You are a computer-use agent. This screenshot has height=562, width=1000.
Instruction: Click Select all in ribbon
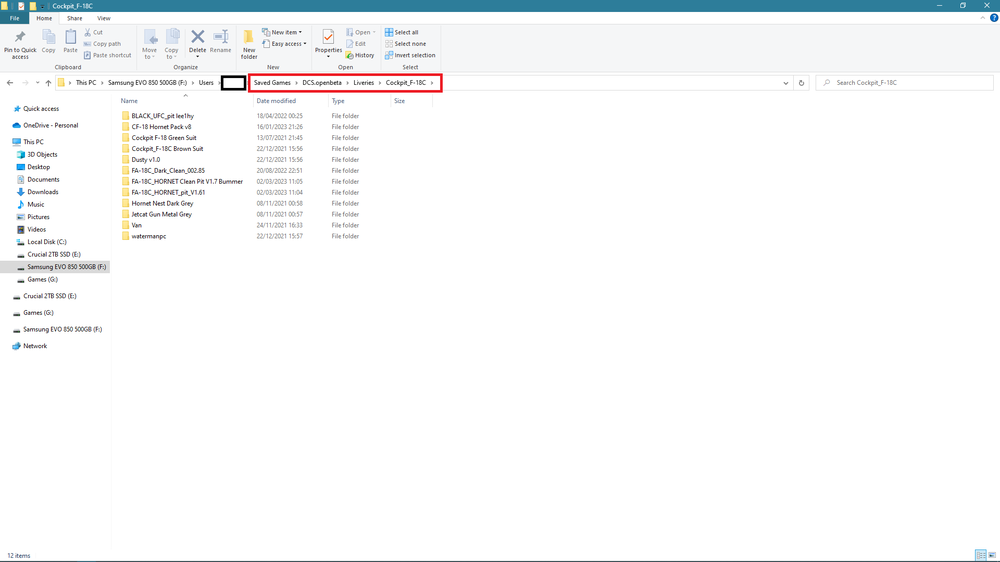point(401,33)
